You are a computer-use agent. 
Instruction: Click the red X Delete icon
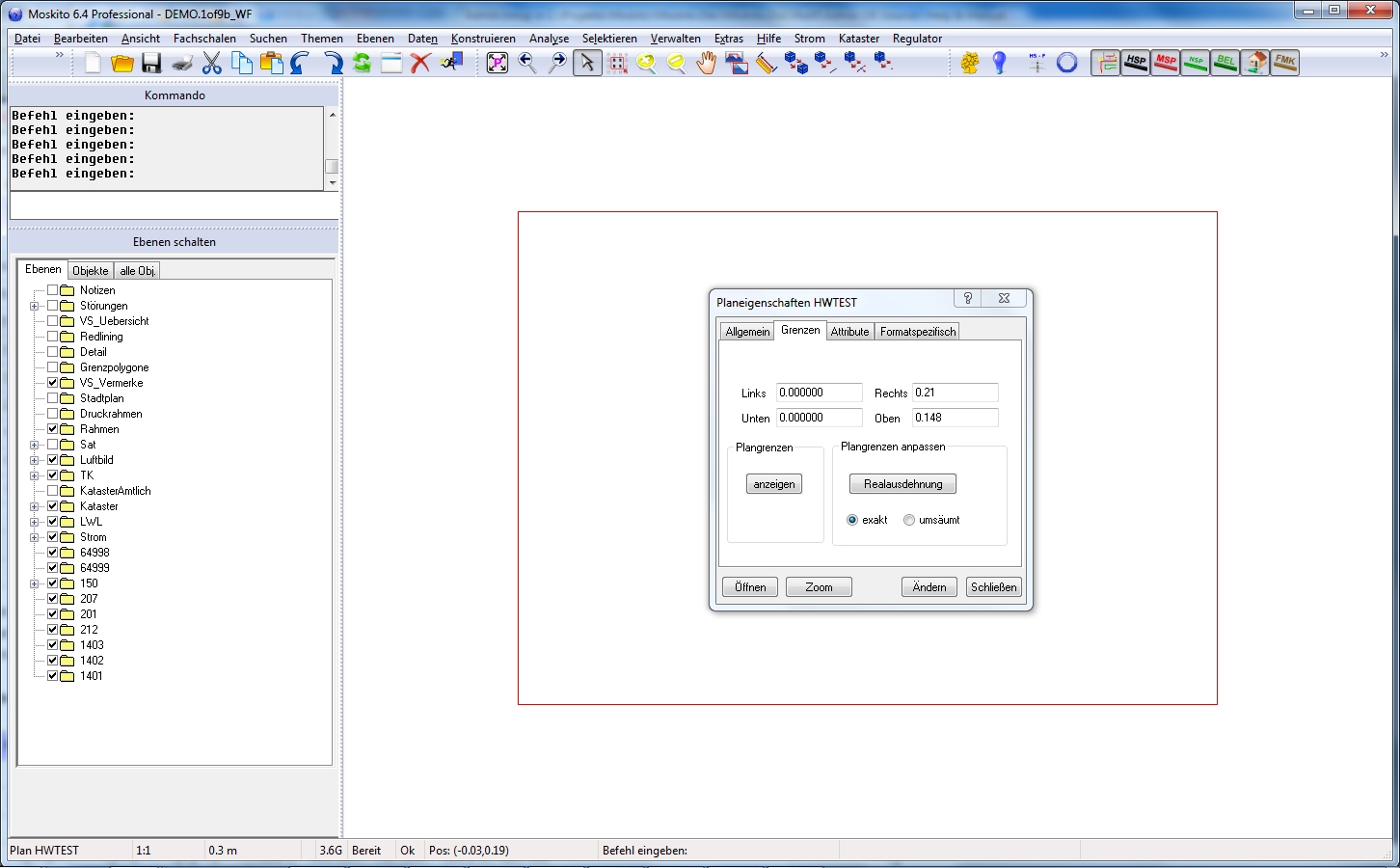point(420,64)
